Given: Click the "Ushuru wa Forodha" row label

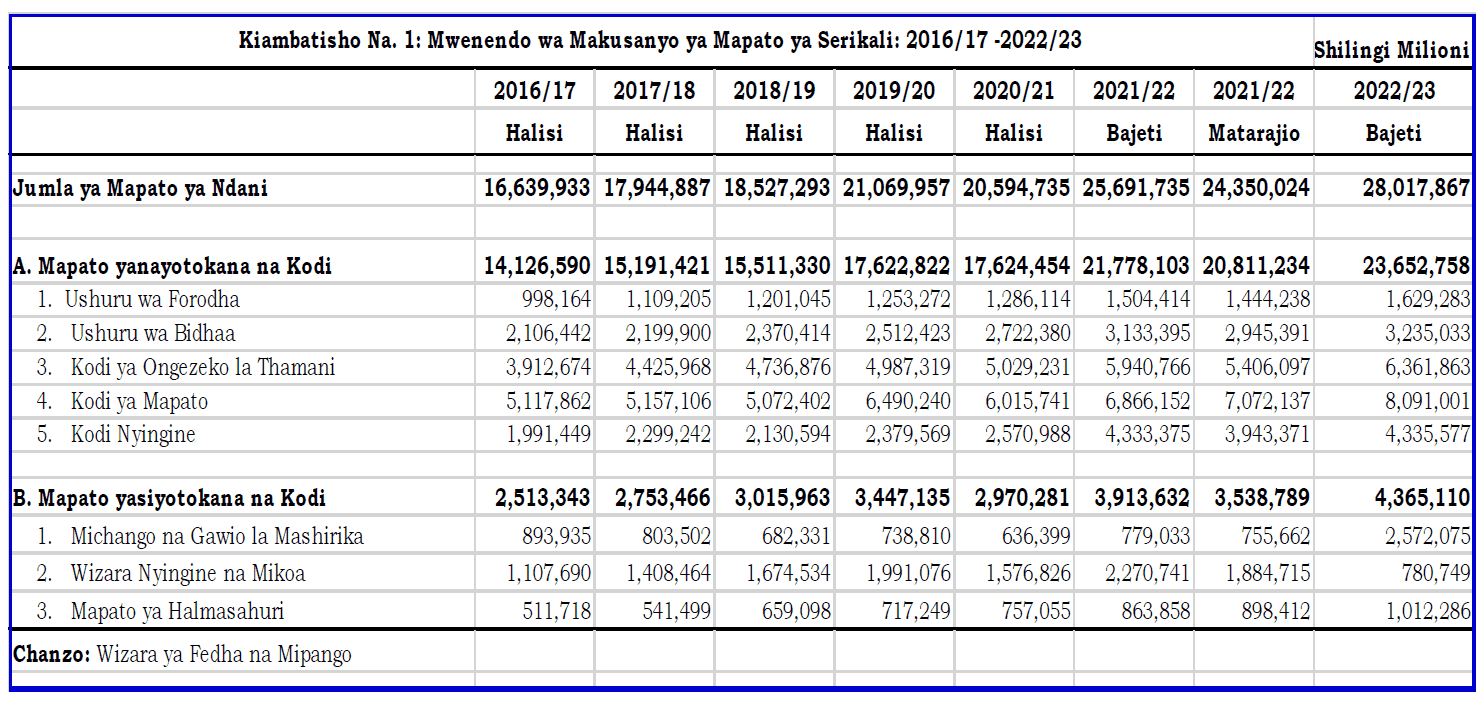Looking at the screenshot, I should (x=152, y=299).
